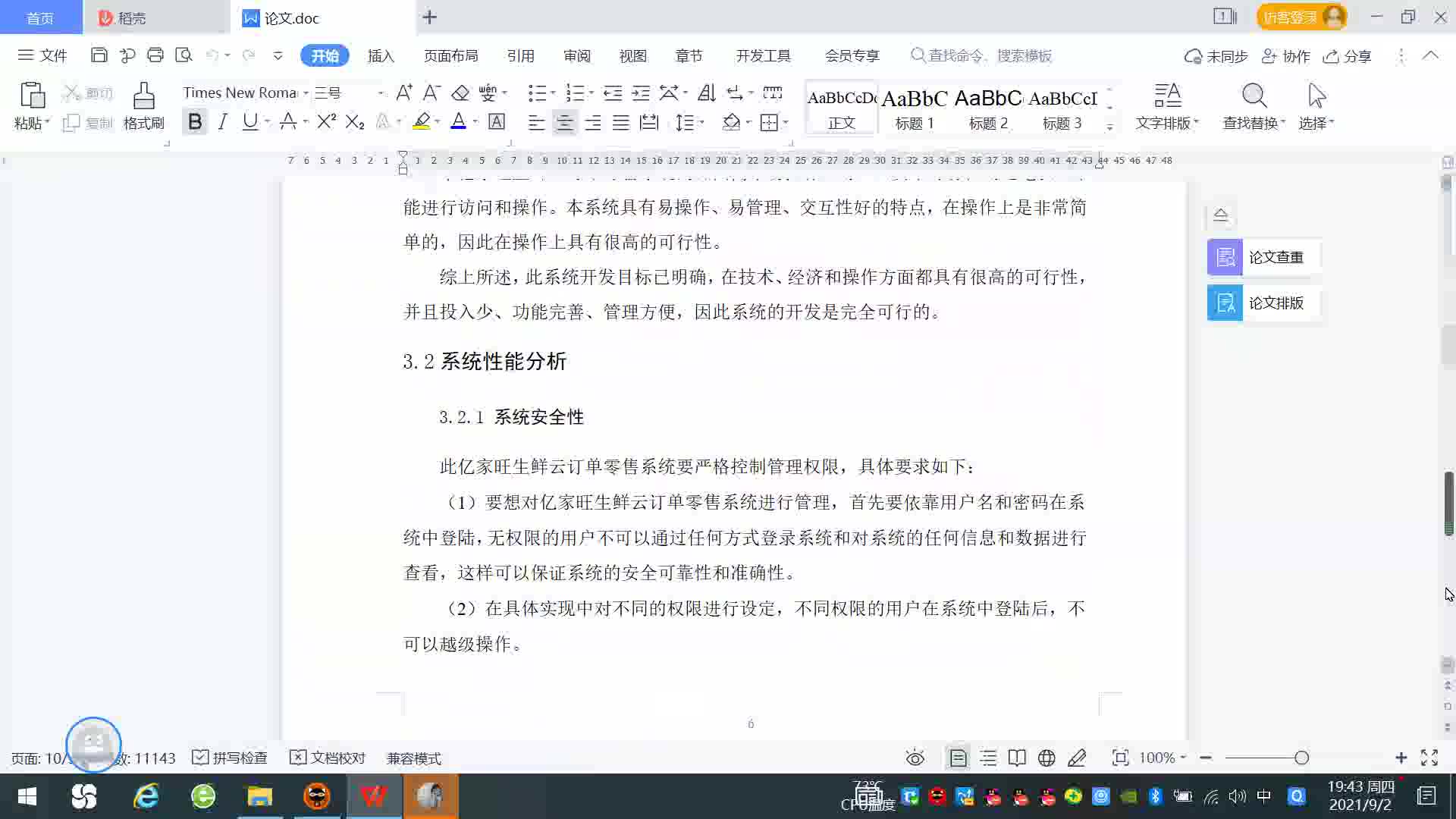This screenshot has height=819, width=1456.
Task: Open the 插入 ribbon tab
Action: click(381, 55)
